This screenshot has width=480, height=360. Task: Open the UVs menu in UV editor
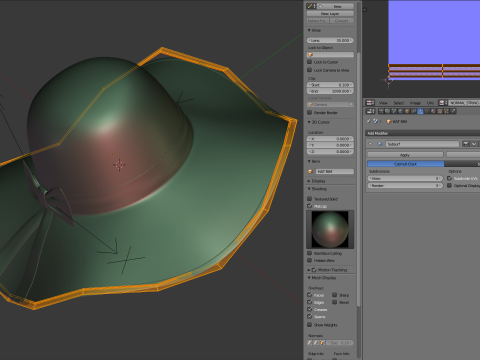430,103
